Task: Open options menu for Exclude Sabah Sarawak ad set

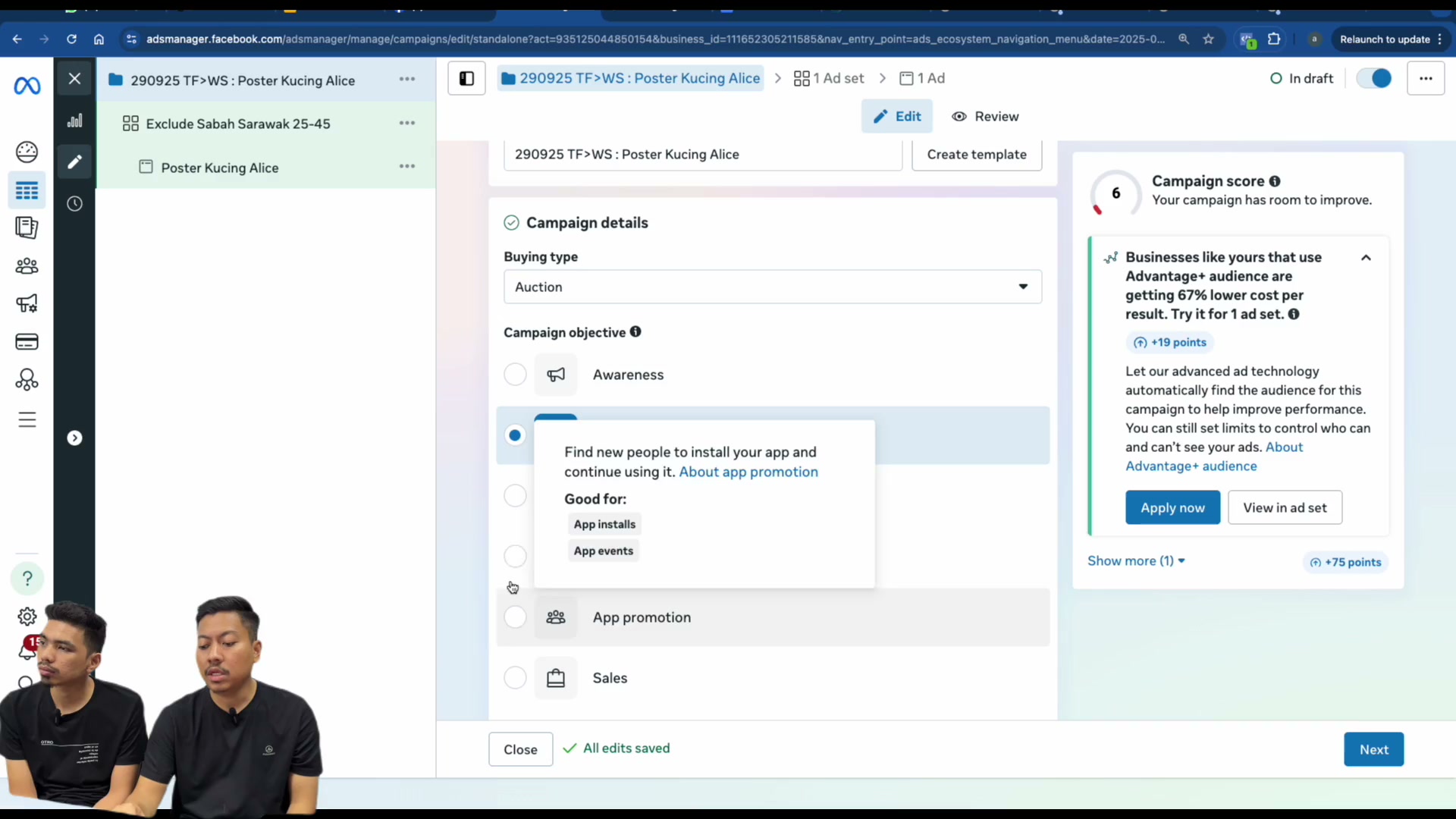Action: pyautogui.click(x=407, y=123)
